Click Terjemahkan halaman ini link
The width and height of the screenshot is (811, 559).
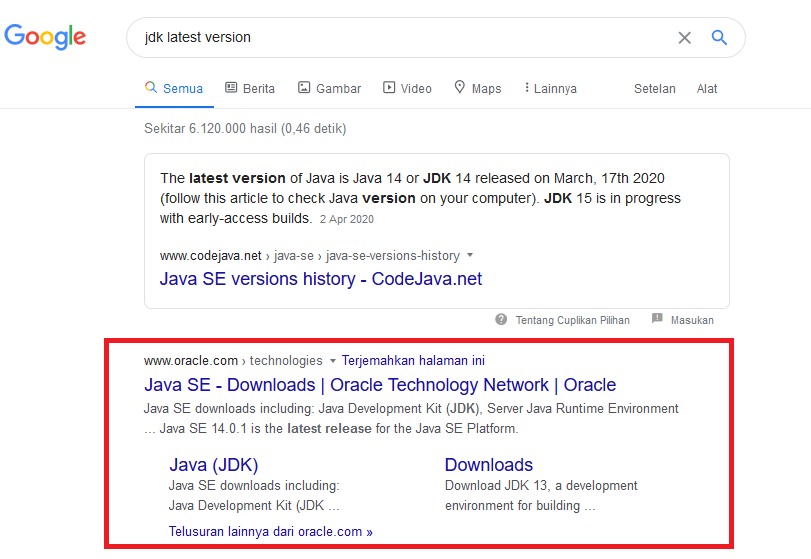413,360
